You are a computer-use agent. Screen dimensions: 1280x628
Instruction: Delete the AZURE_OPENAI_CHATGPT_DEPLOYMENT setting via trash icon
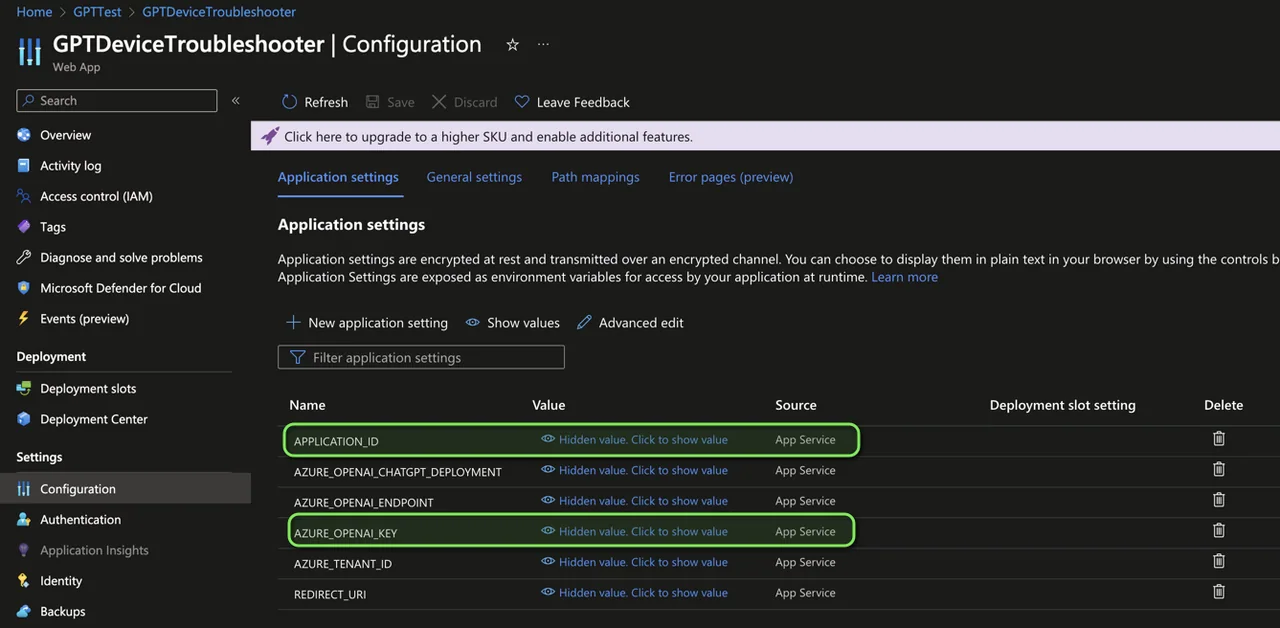coord(1219,469)
